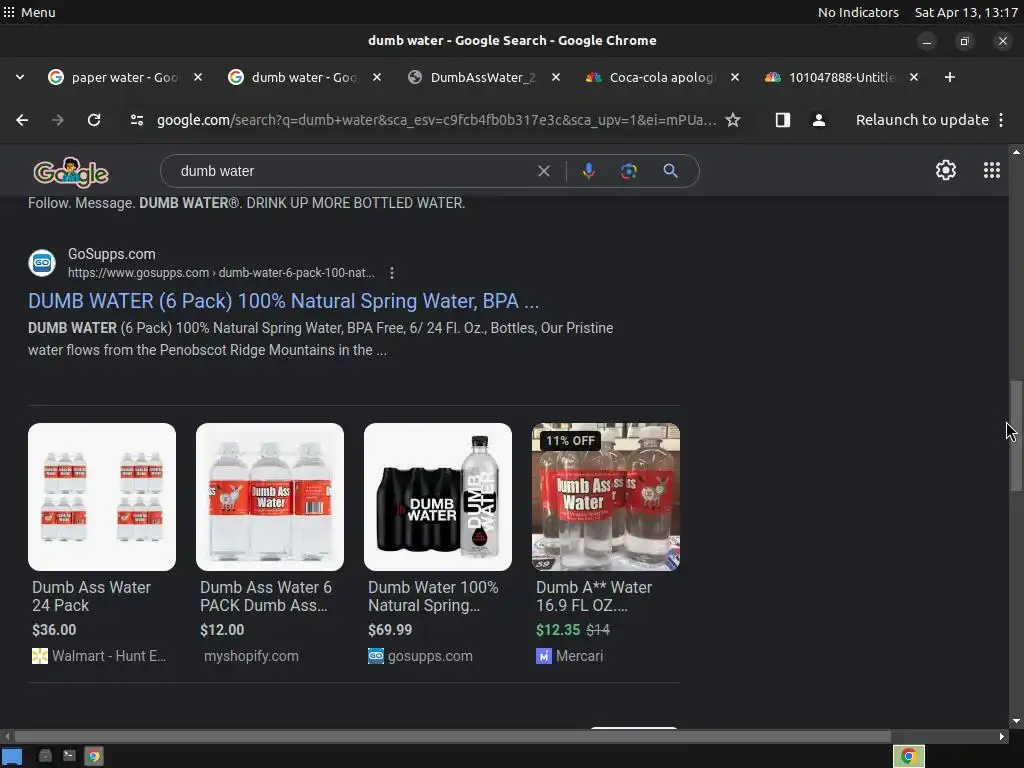Click the 11% OFF product thumbnail
Screen dimensions: 1024x768
[606, 497]
